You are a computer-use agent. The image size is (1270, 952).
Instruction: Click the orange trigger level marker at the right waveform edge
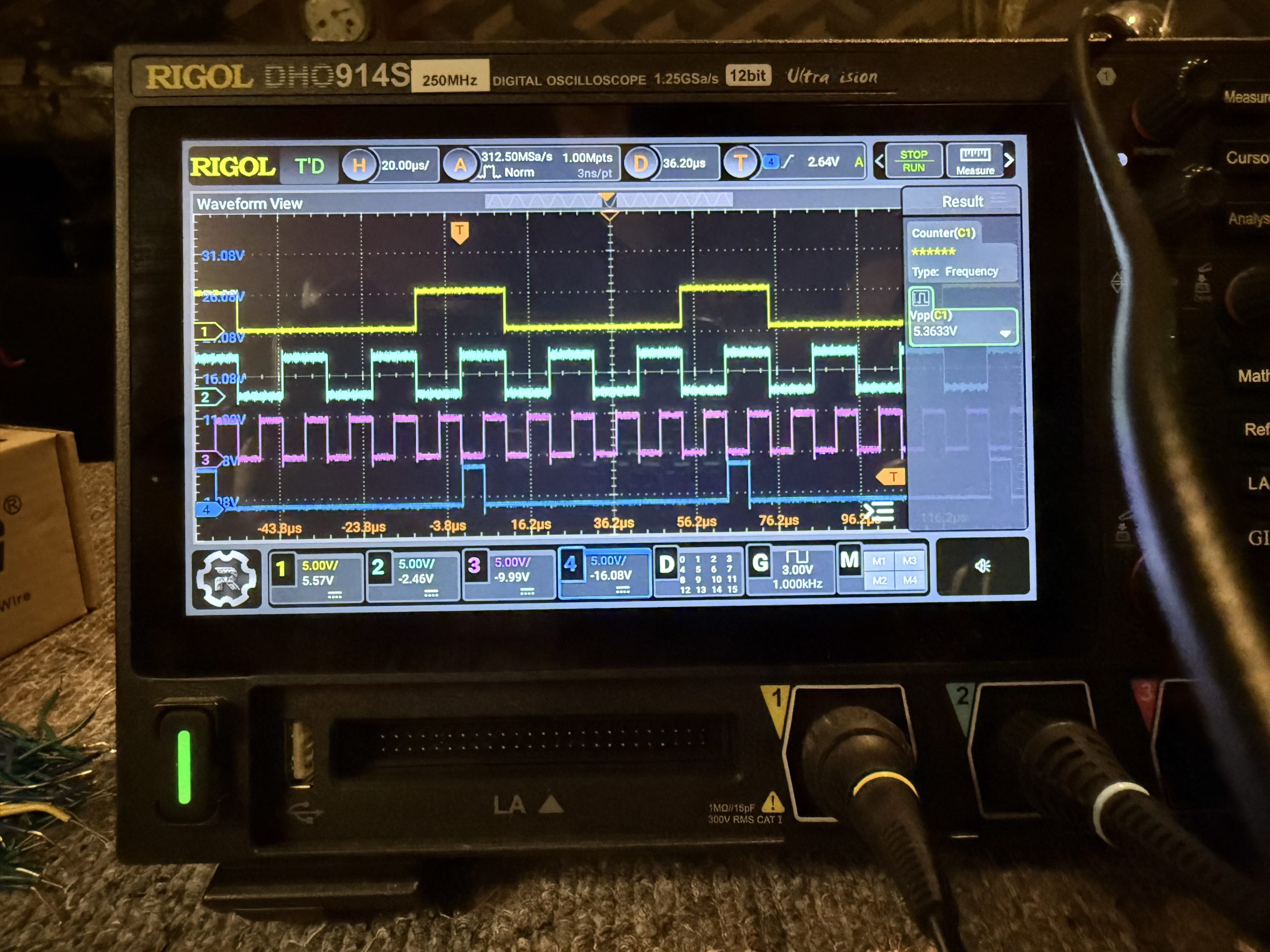[x=891, y=477]
